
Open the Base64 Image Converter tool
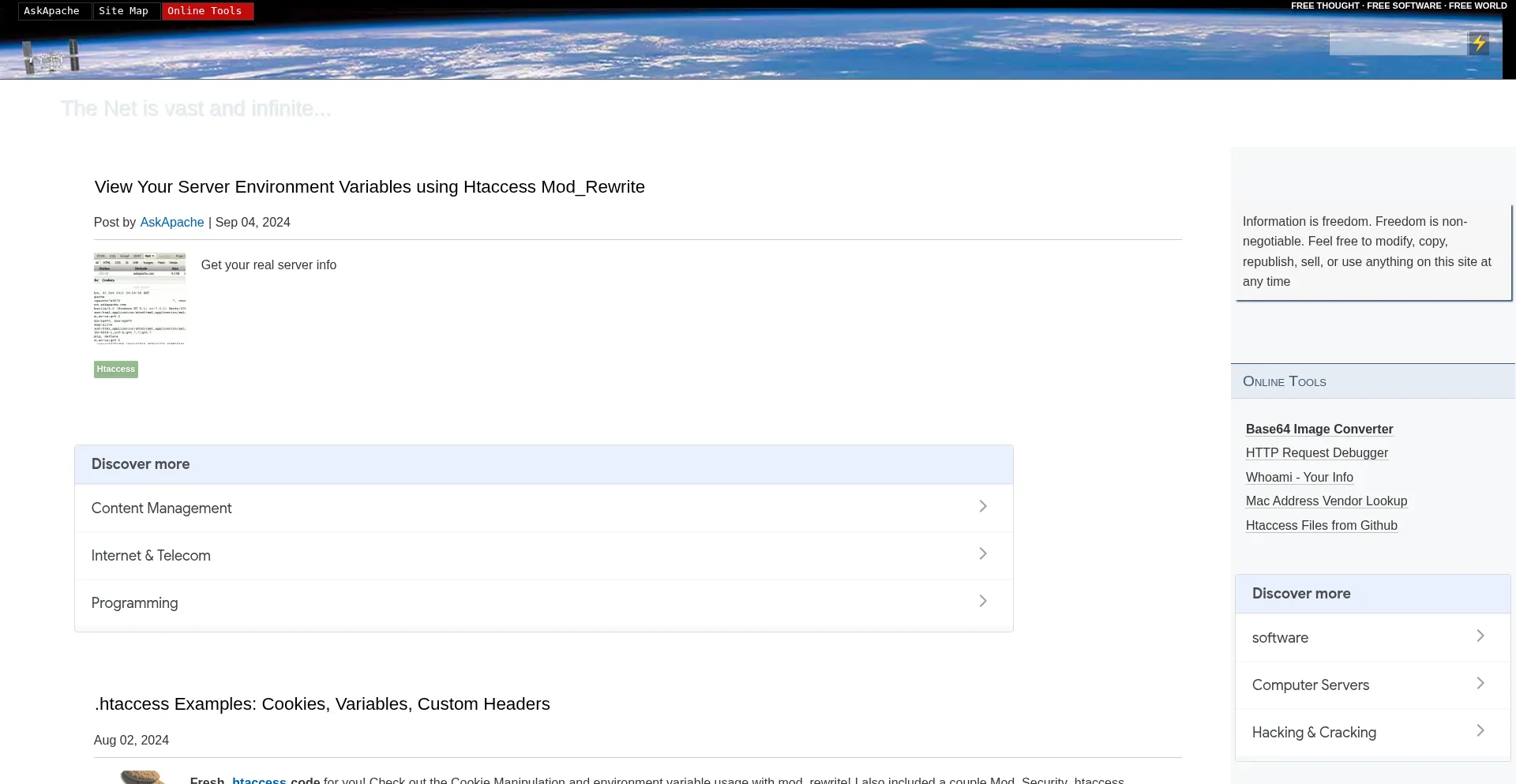pyautogui.click(x=1319, y=430)
